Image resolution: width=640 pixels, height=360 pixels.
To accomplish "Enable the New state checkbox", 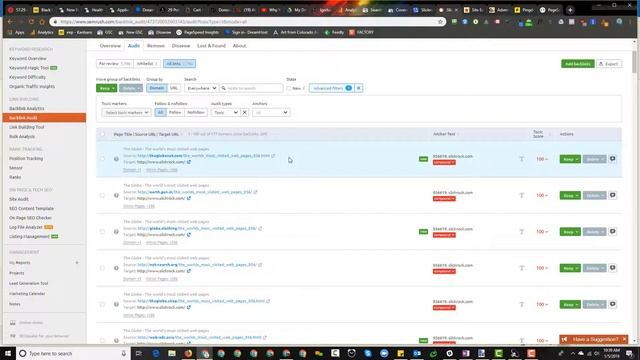I will tap(289, 88).
